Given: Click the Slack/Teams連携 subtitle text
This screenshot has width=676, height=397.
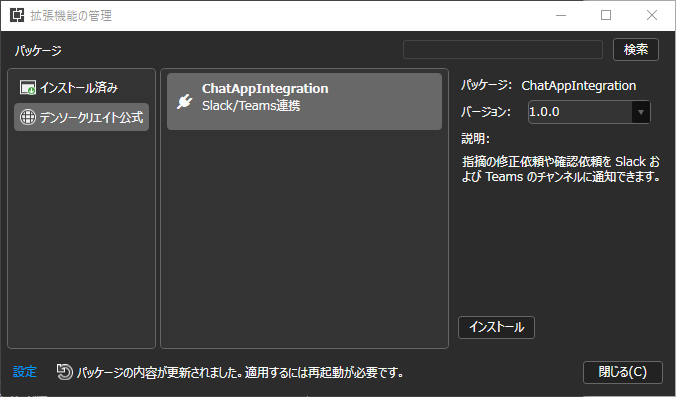Looking at the screenshot, I should [251, 106].
